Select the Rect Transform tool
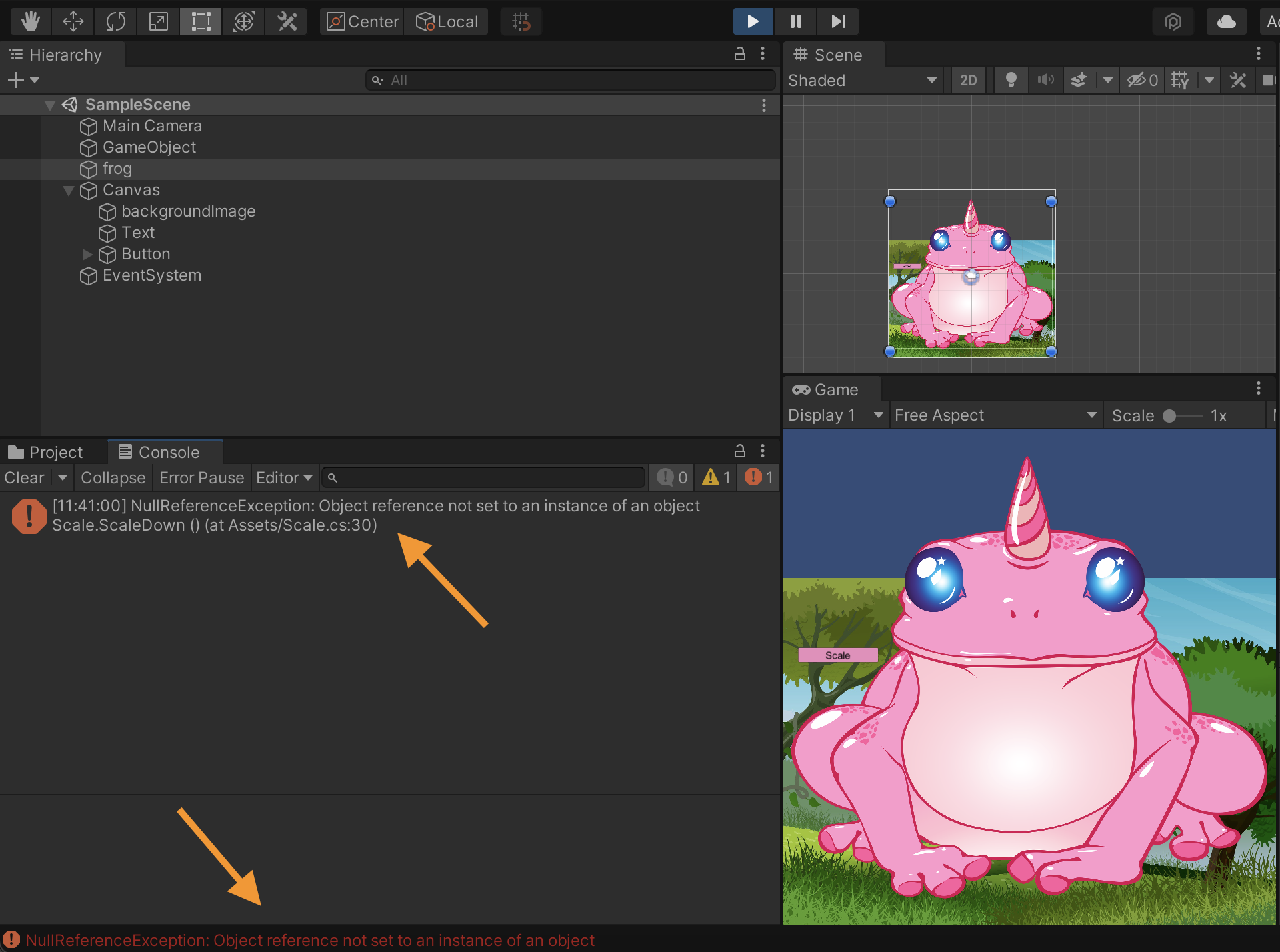1280x952 pixels. coord(201,21)
